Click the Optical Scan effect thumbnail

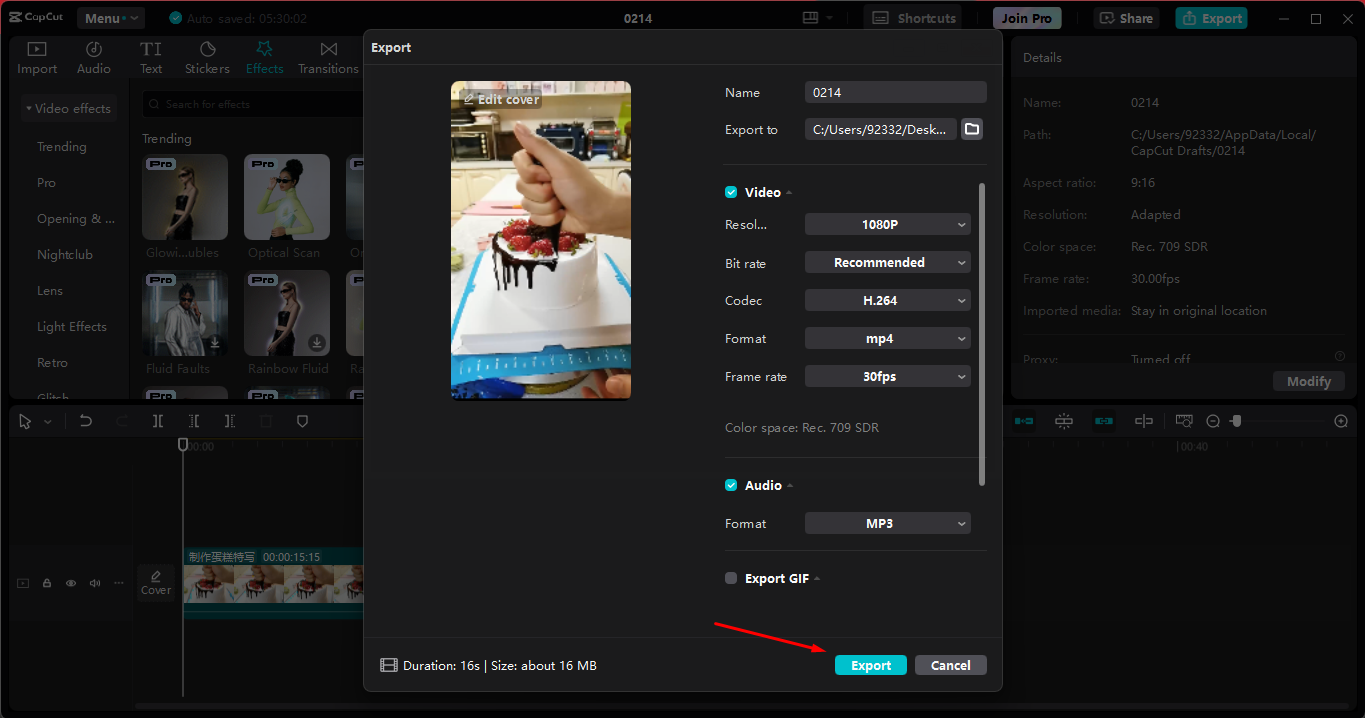click(x=287, y=197)
